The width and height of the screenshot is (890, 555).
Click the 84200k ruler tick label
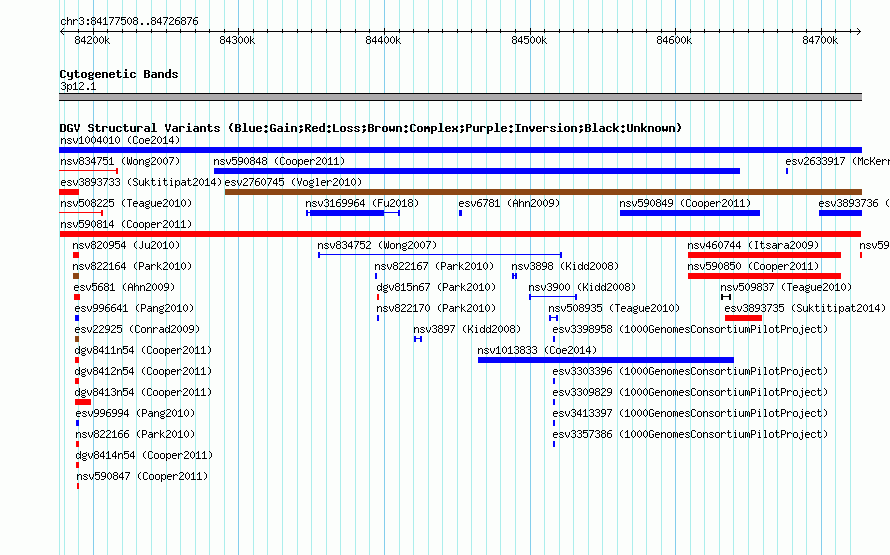click(x=93, y=40)
